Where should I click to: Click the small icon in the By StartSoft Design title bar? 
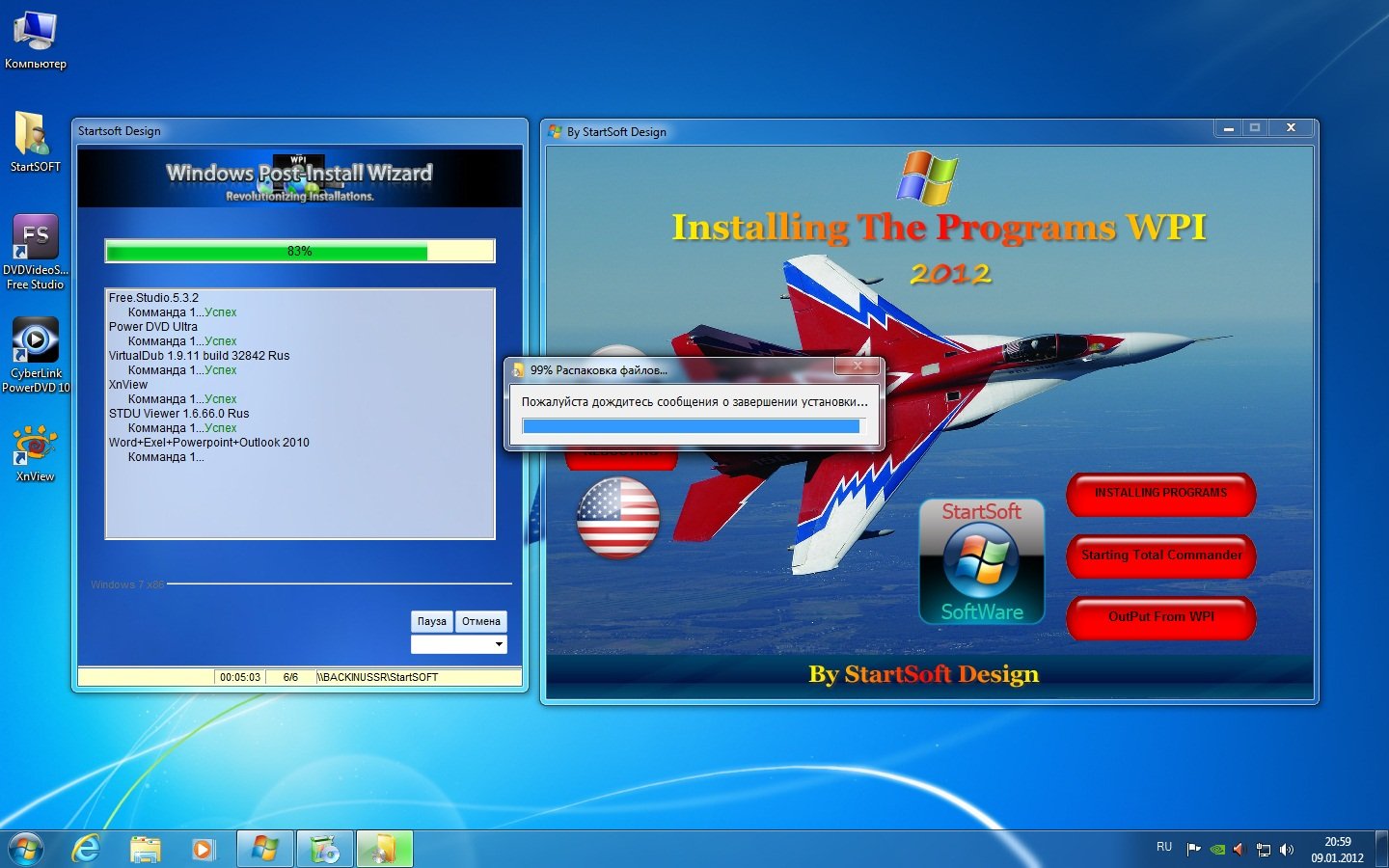[555, 131]
